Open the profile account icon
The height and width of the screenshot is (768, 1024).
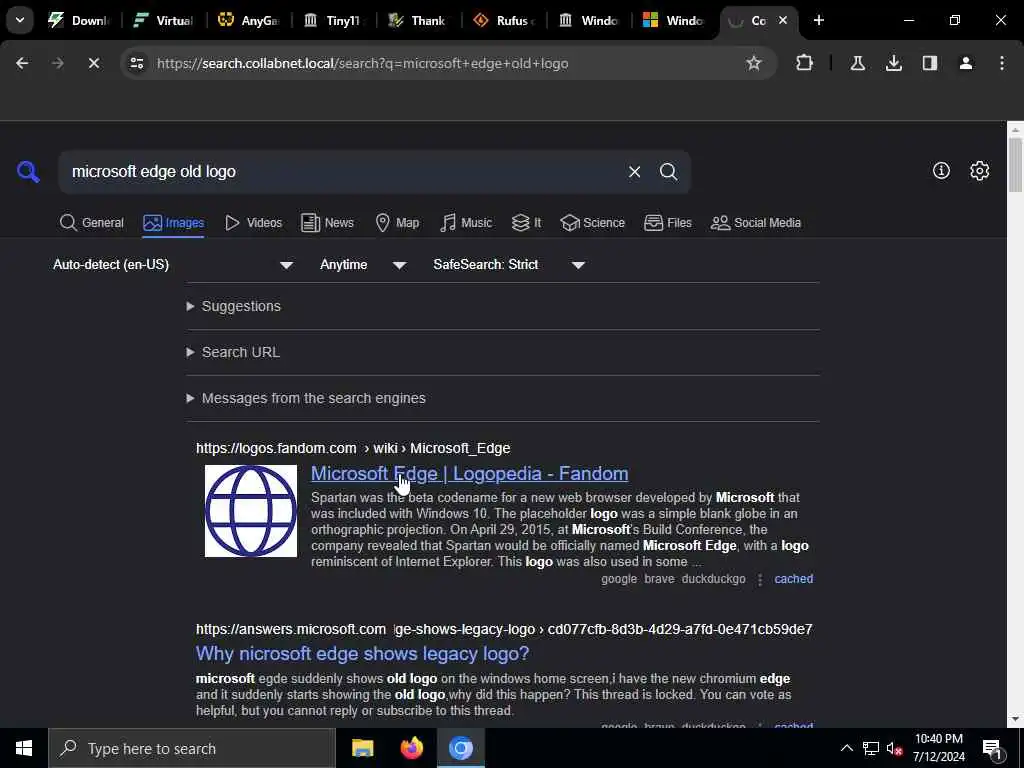click(x=965, y=63)
